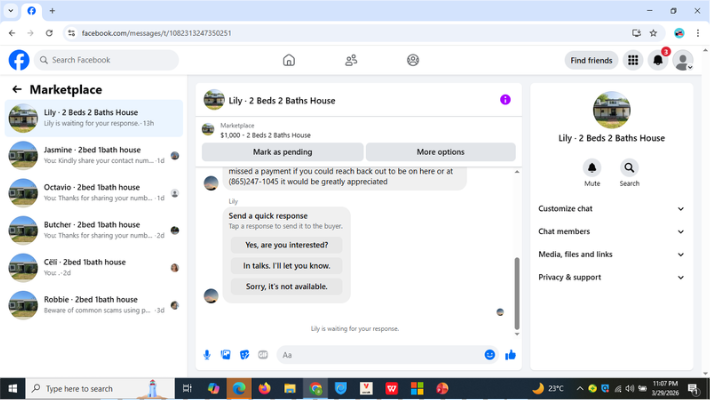This screenshot has width=711, height=400.
Task: Open Windows Start menu
Action: point(13,389)
